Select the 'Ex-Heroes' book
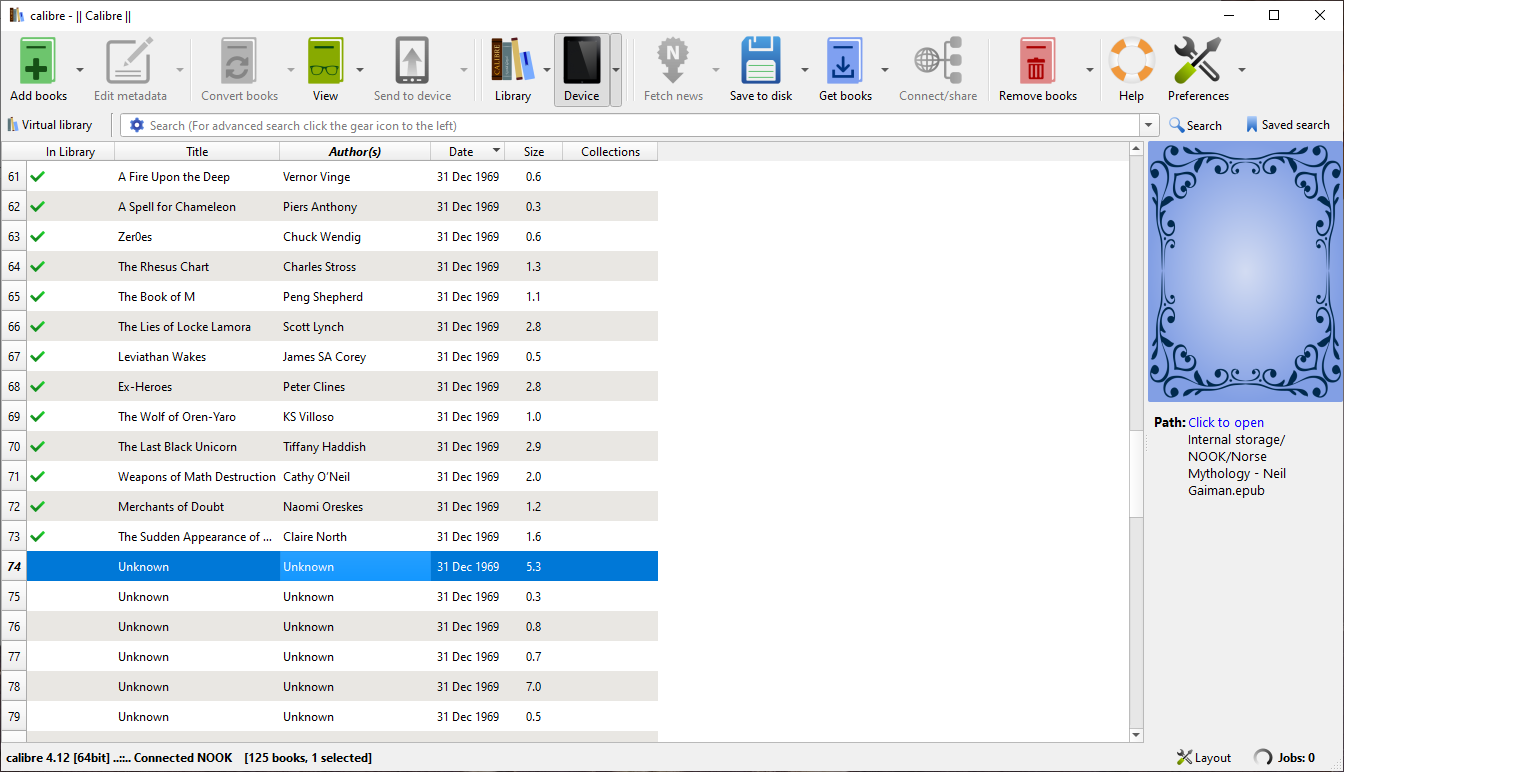This screenshot has width=1536, height=772. click(x=145, y=387)
